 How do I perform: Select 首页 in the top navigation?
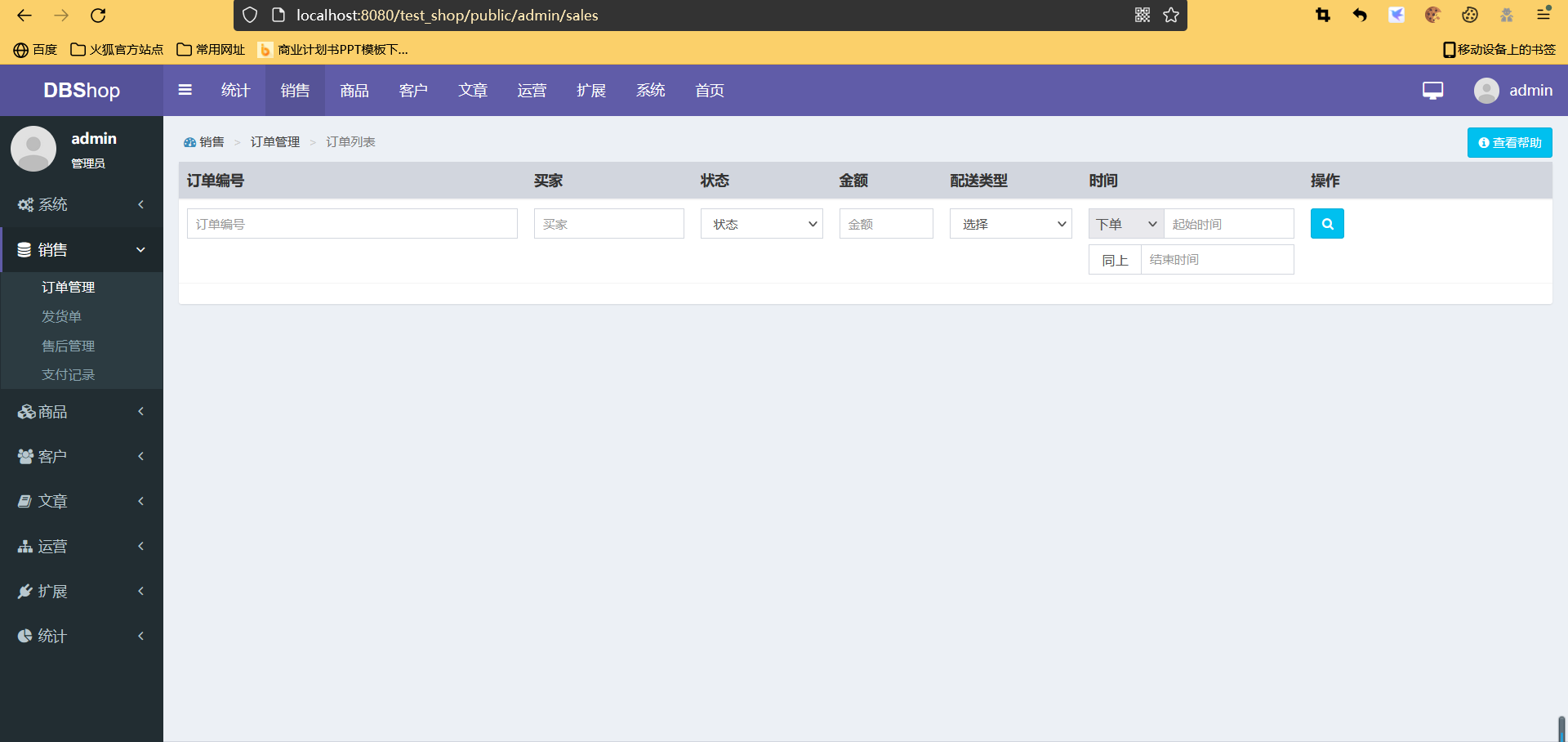click(x=710, y=90)
